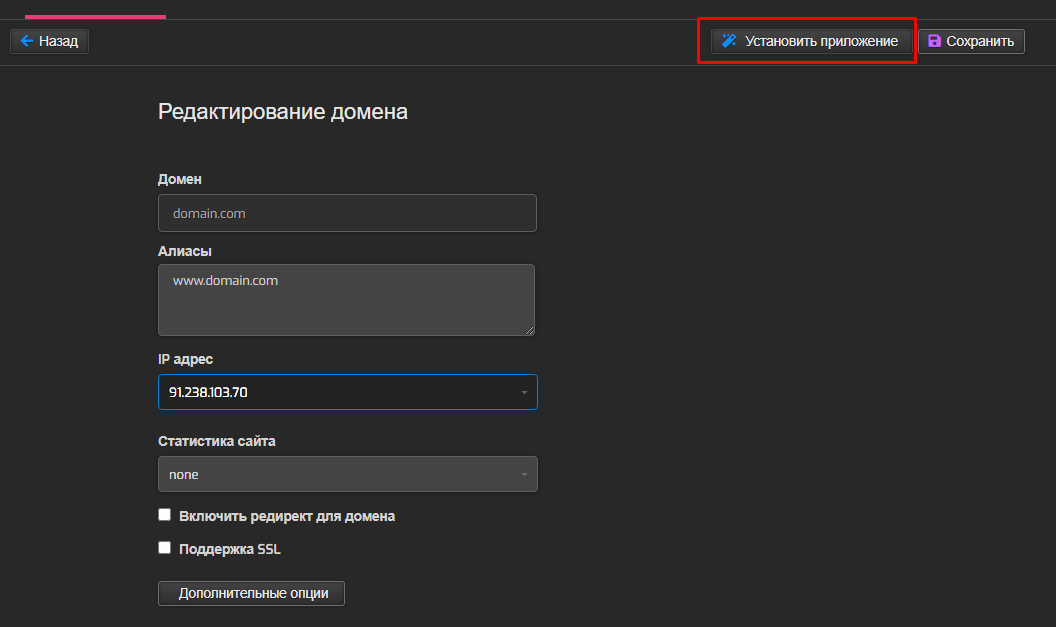Click the Редактирование домена heading
Viewport: 1056px width, 627px height.
[283, 112]
